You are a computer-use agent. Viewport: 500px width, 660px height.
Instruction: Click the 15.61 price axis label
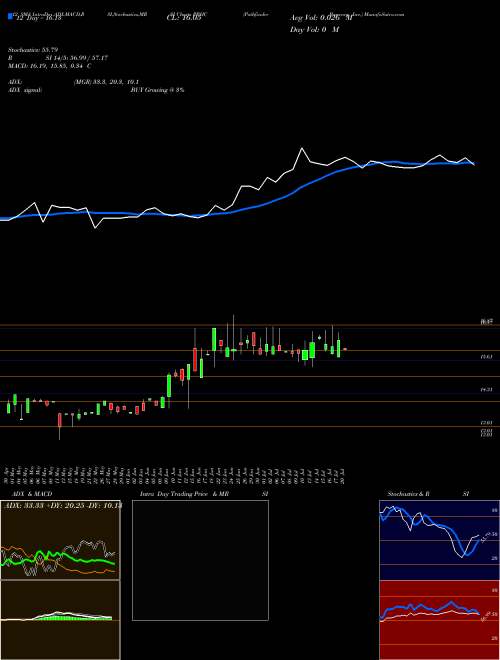tap(487, 357)
